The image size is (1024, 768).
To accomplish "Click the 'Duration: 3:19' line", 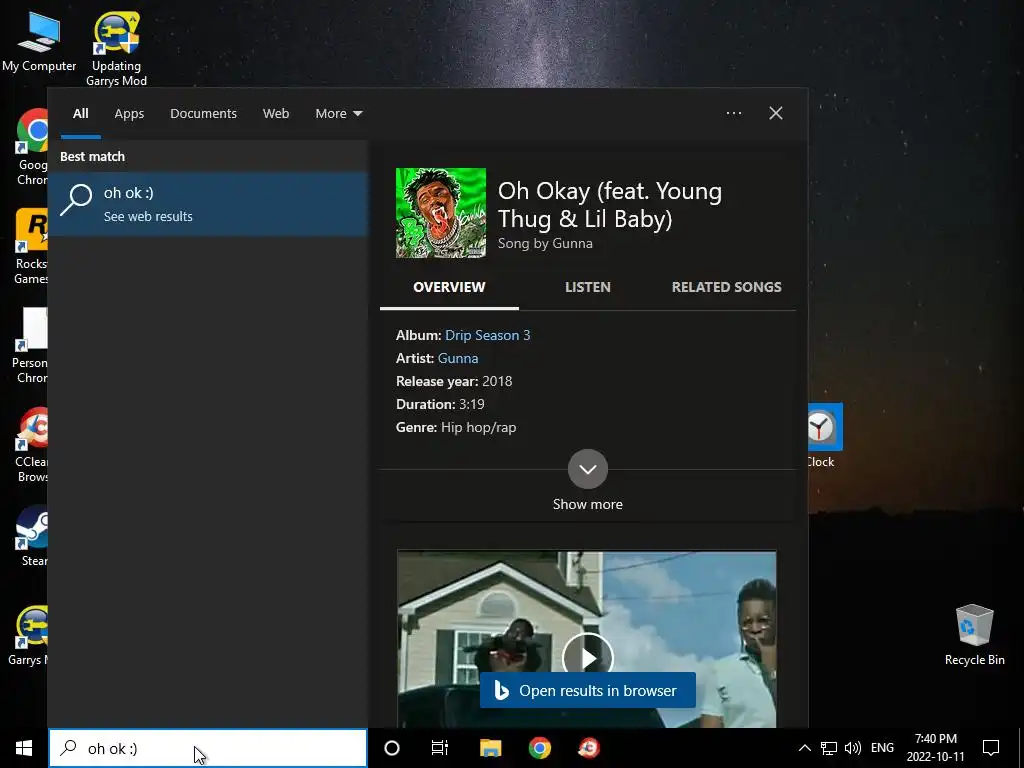I will click(x=440, y=404).
